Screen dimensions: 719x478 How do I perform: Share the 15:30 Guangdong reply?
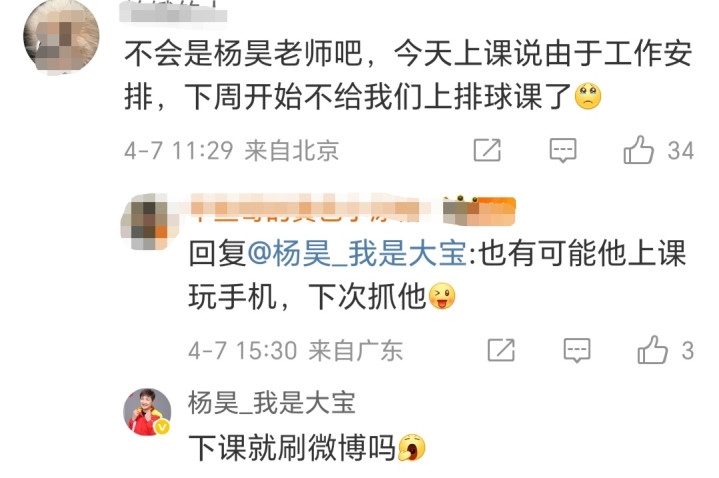pos(501,350)
